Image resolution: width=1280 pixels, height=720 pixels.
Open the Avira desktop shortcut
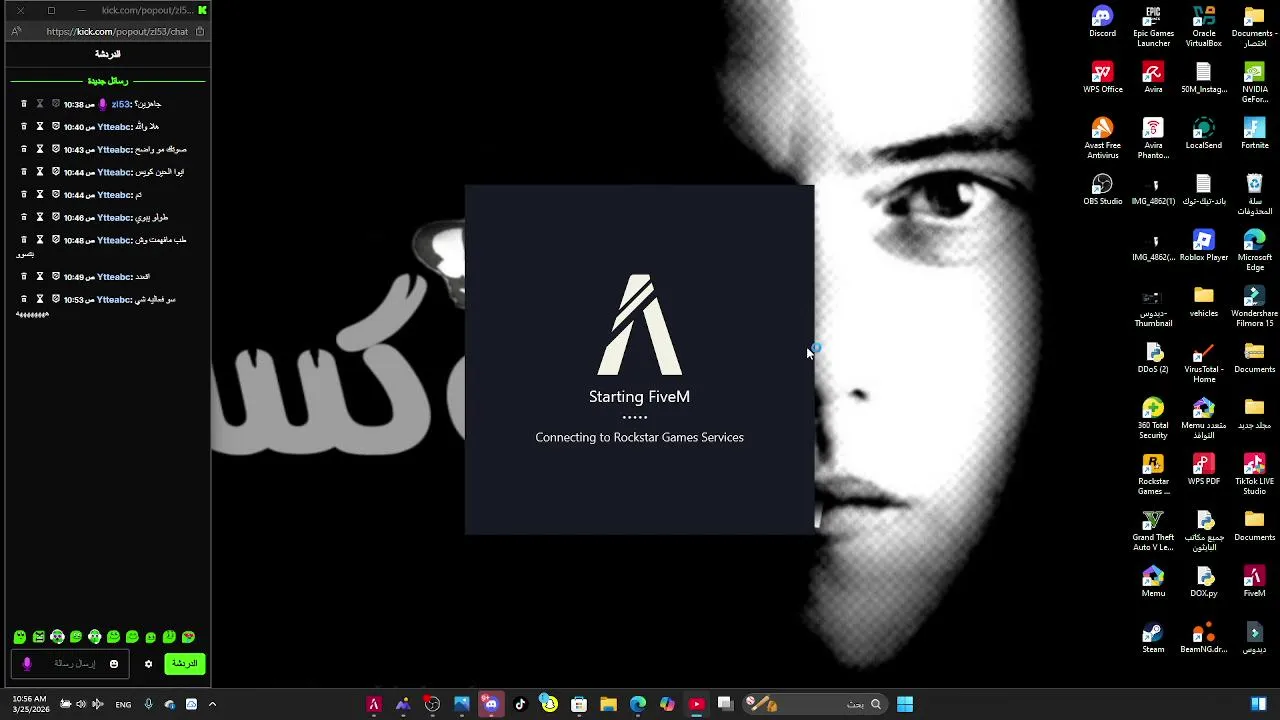click(x=1153, y=78)
